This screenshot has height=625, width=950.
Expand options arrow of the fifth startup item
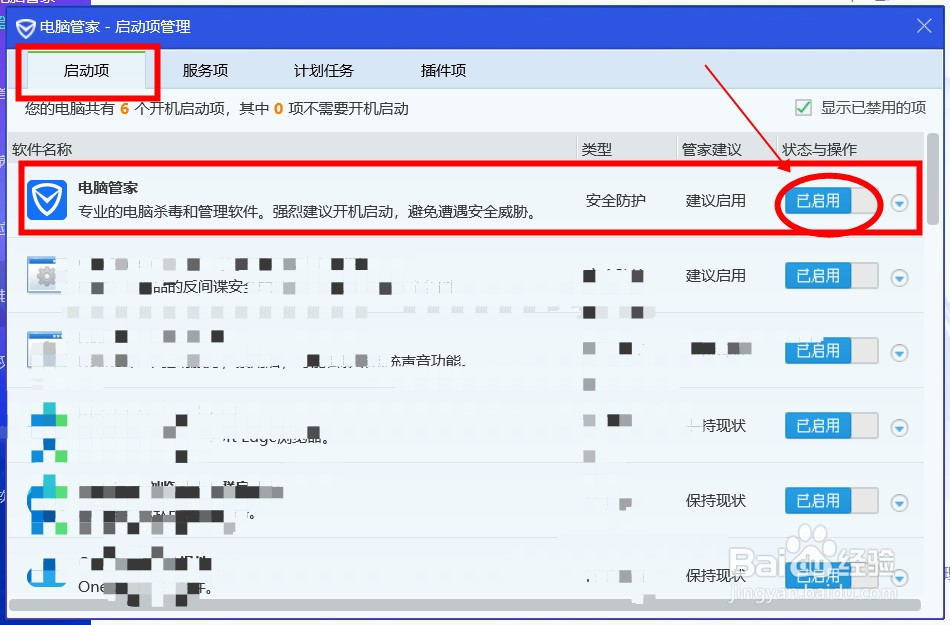(899, 503)
